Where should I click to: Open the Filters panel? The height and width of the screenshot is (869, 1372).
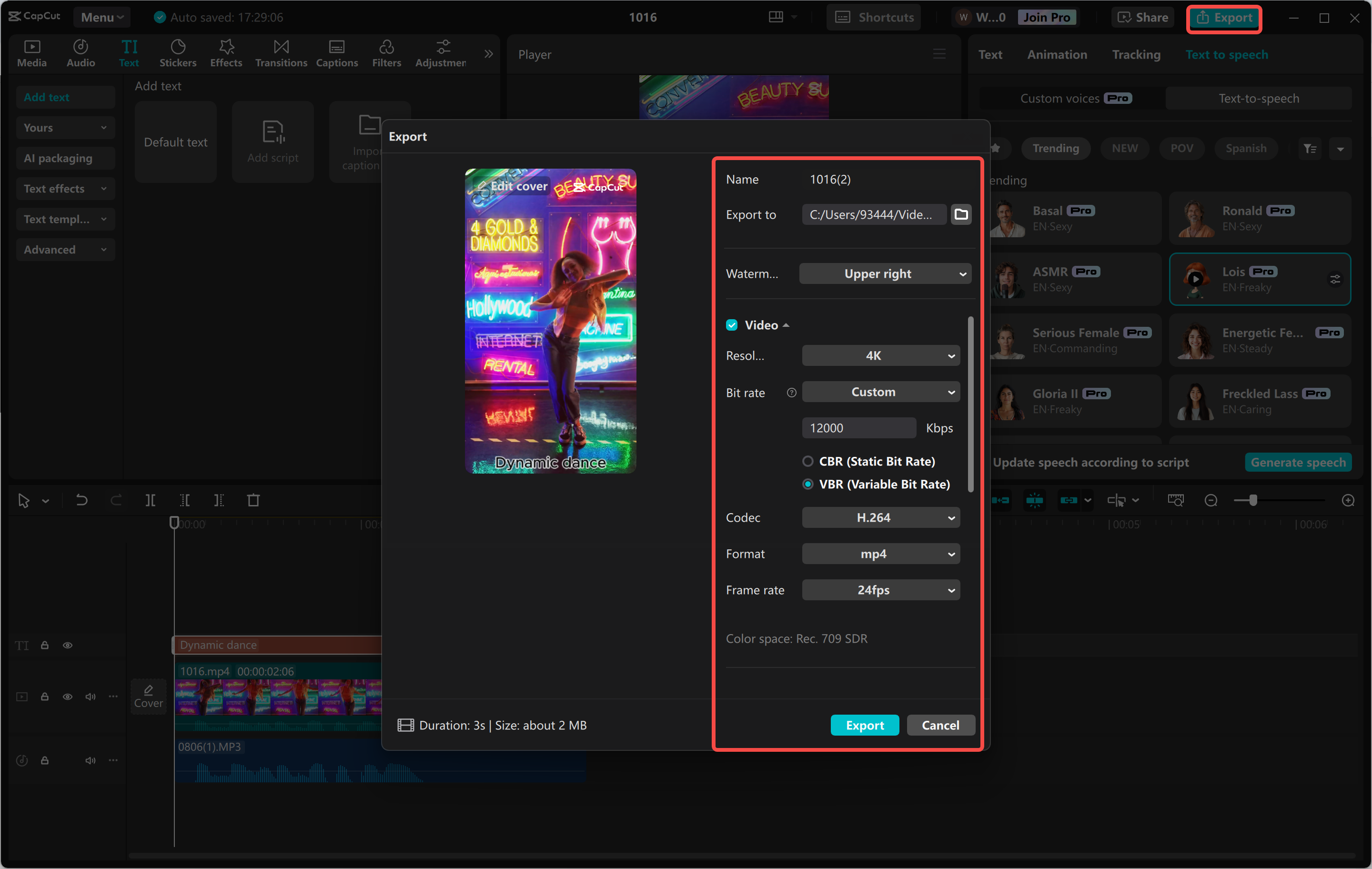point(386,53)
